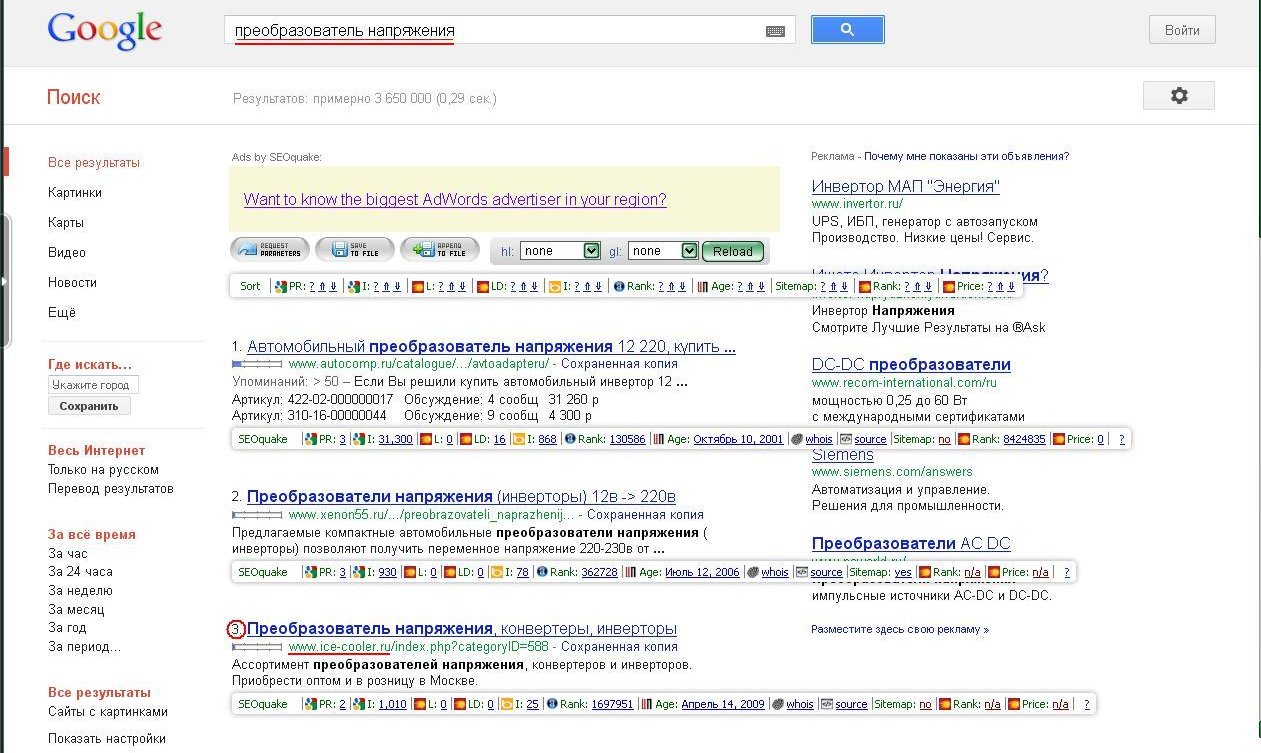
Task: Click Rank value 130586
Action: click(627, 439)
